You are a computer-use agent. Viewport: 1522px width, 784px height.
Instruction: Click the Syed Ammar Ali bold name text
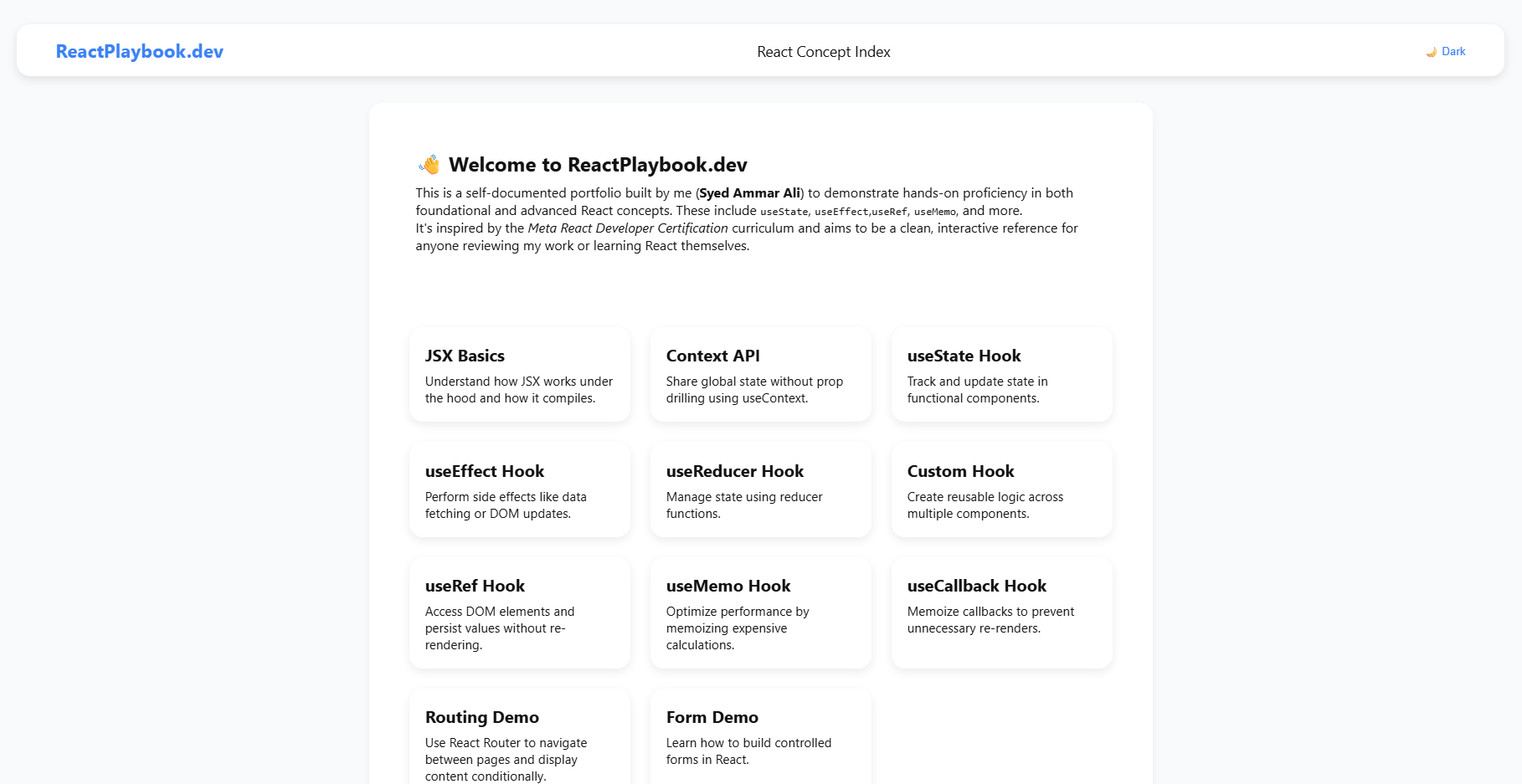click(x=749, y=192)
